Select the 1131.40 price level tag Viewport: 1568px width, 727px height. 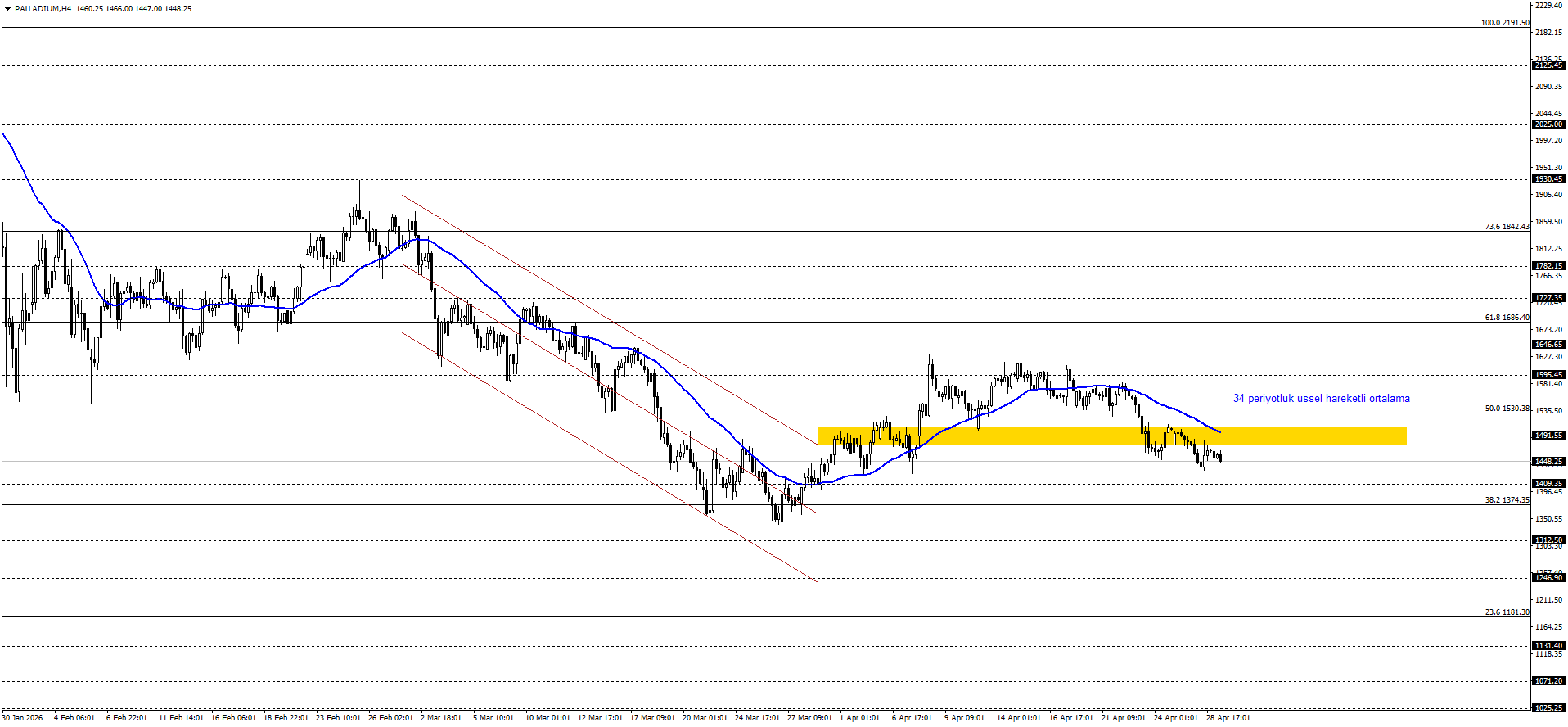pyautogui.click(x=1548, y=646)
